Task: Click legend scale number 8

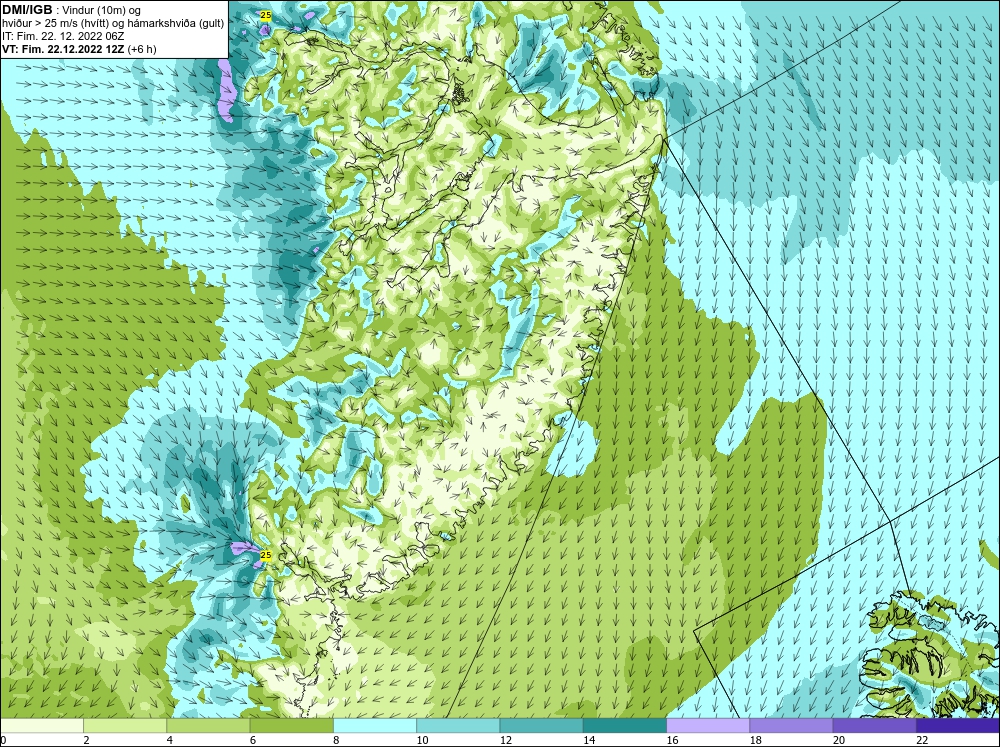Action: (336, 740)
